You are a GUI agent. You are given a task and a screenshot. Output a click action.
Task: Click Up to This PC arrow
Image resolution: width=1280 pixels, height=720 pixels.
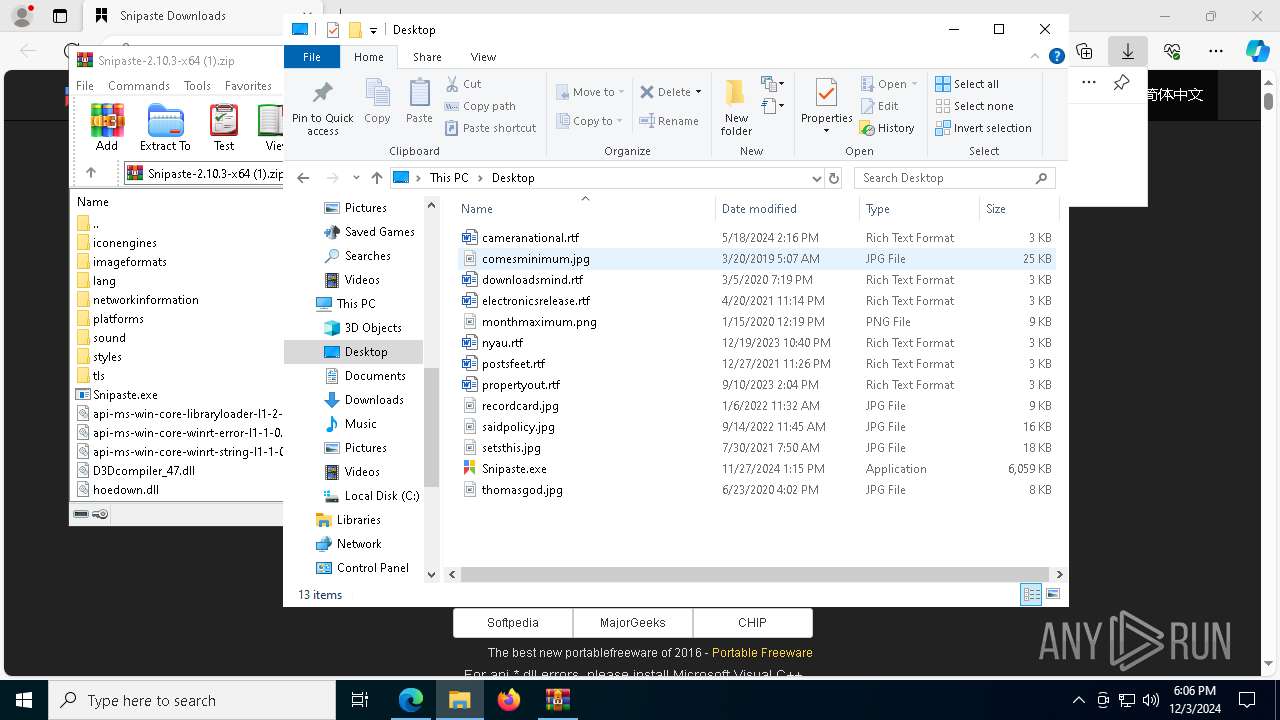point(376,178)
